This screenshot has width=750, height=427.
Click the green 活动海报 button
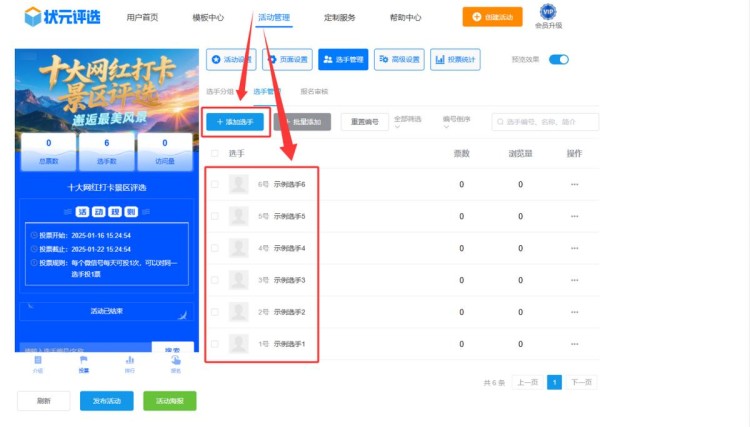(x=170, y=400)
